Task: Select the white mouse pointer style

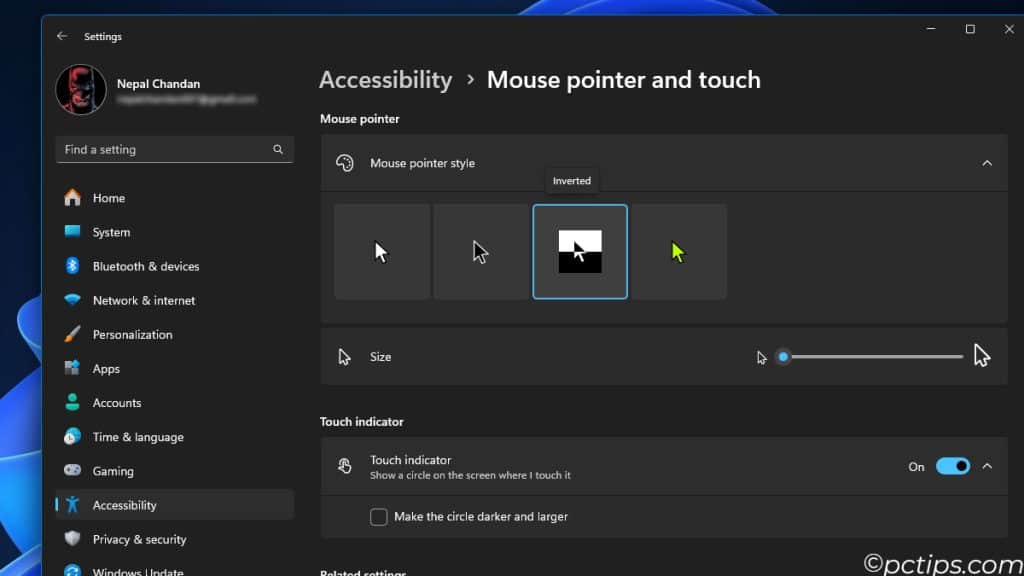Action: 382,252
